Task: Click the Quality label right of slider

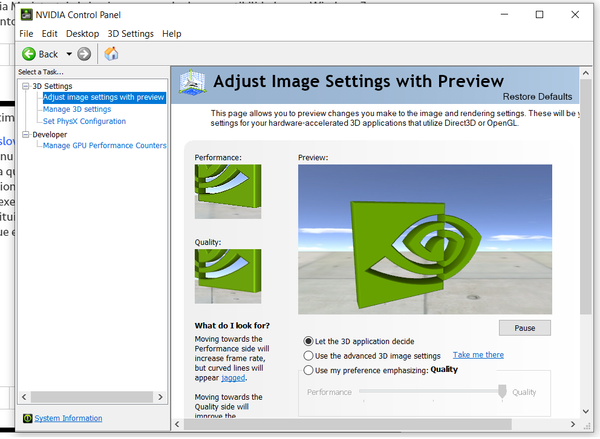Action: tap(524, 392)
